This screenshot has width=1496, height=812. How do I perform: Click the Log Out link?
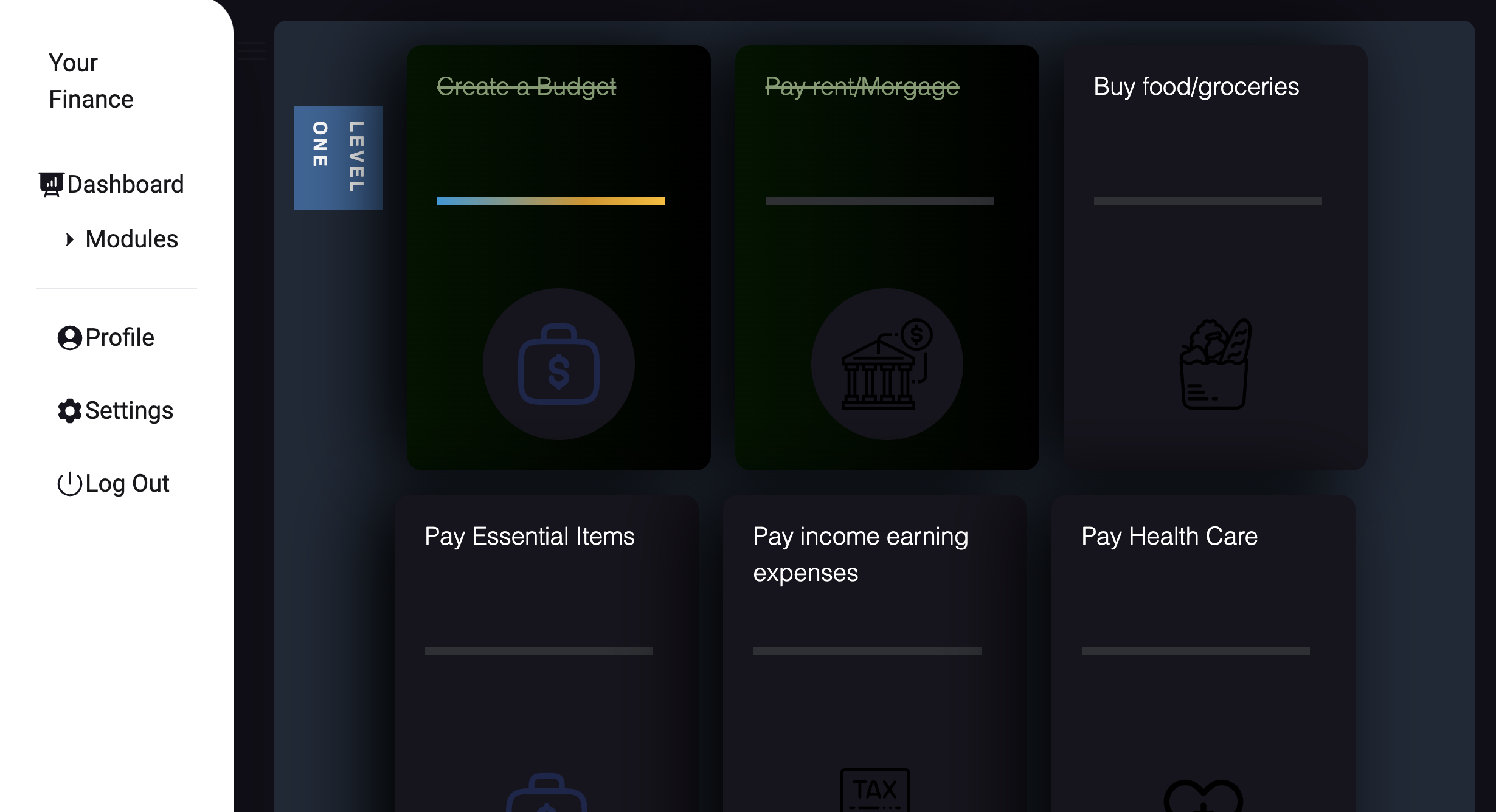(126, 484)
